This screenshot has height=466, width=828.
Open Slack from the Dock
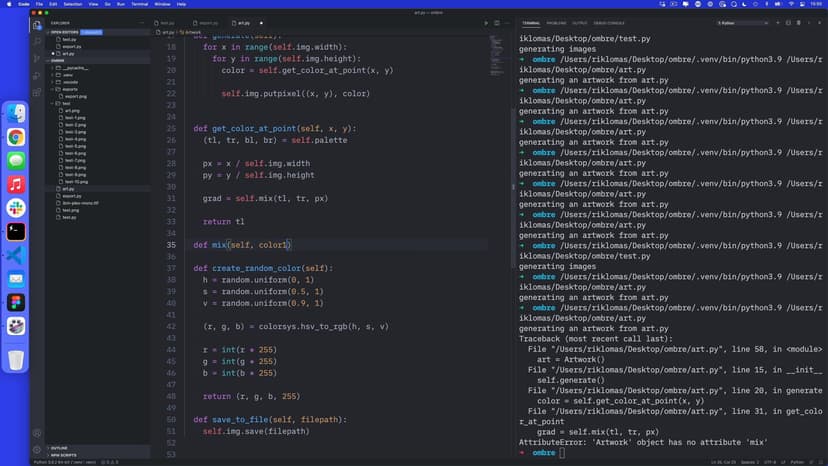16,207
